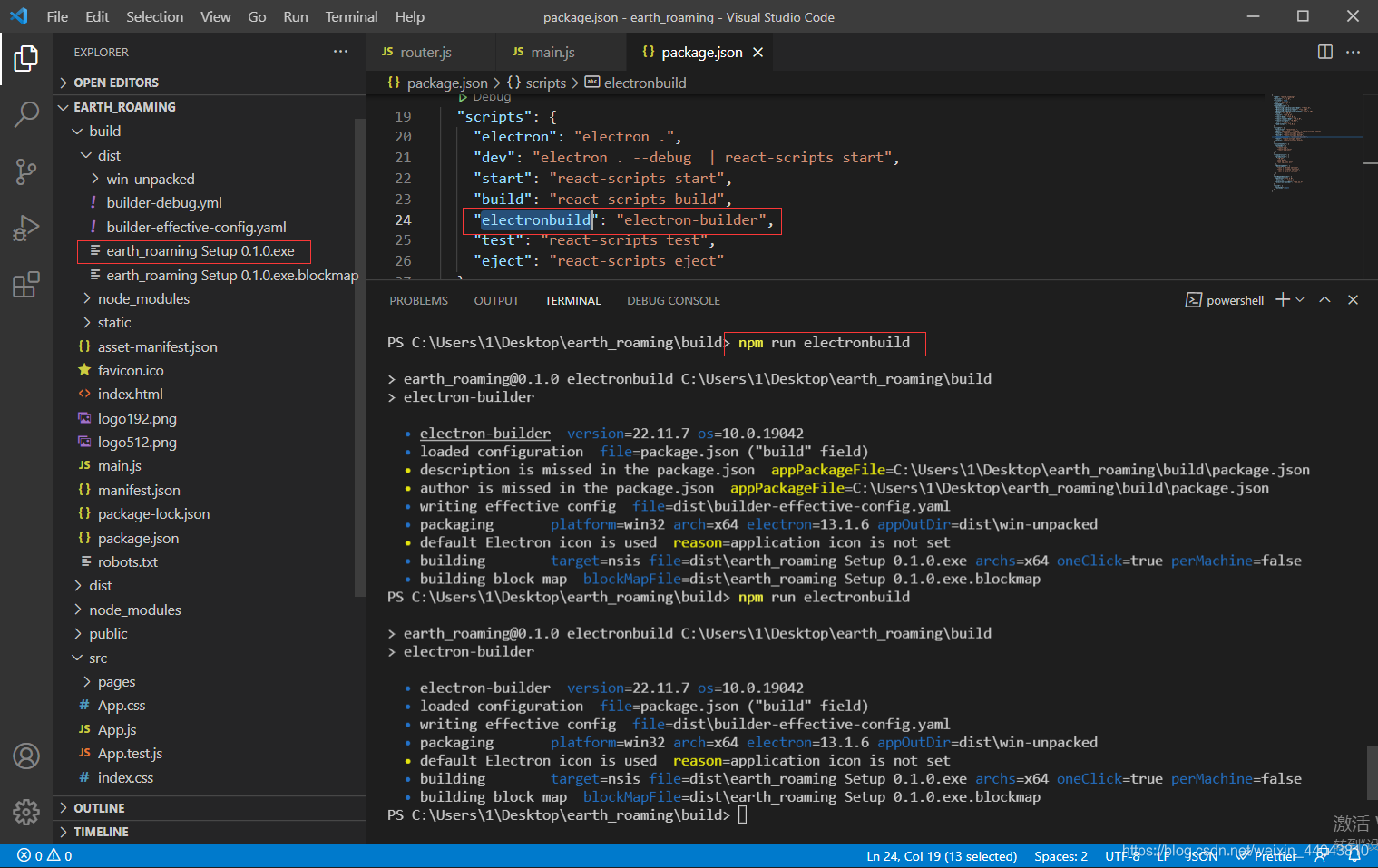This screenshot has height=868, width=1378.
Task: Click package.json breadcrumb segment
Action: pos(437,83)
